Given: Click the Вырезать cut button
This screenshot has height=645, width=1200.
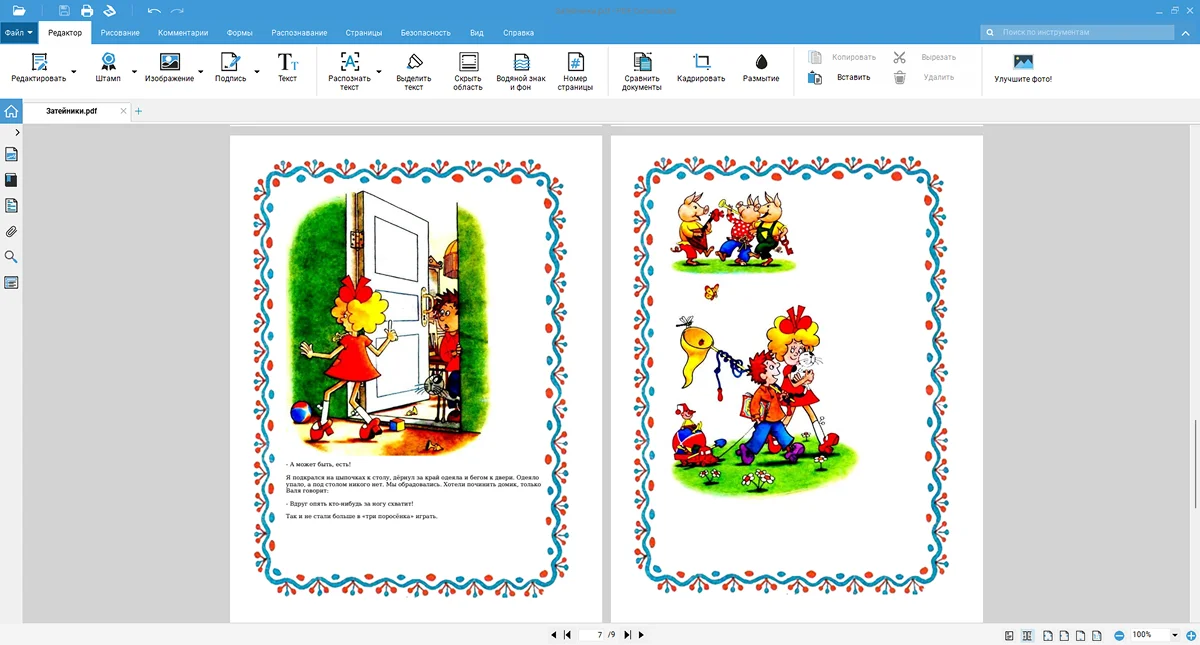Looking at the screenshot, I should pos(925,57).
